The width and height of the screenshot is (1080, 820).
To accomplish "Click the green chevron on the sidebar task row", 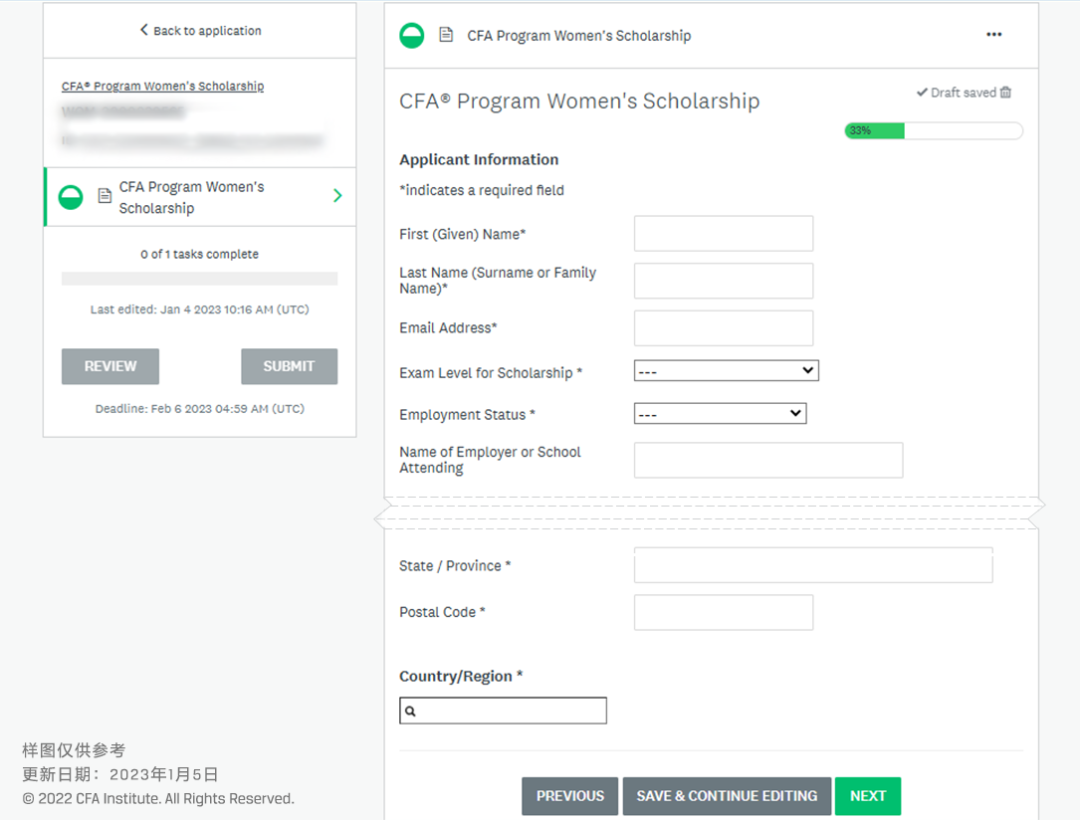I will pyautogui.click(x=338, y=196).
